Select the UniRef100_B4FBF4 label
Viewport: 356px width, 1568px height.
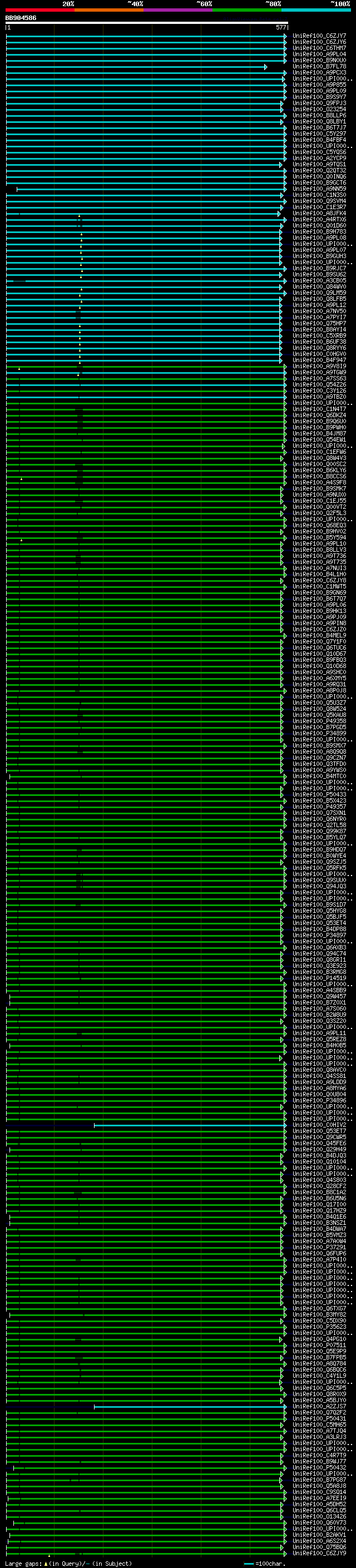point(319,140)
